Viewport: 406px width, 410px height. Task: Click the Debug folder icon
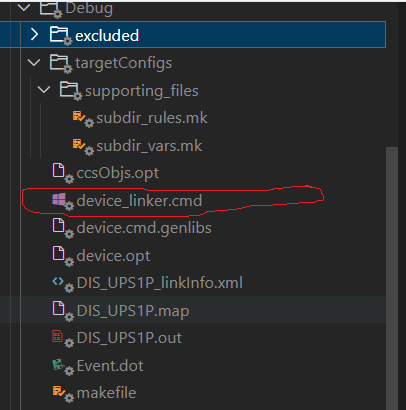point(50,9)
